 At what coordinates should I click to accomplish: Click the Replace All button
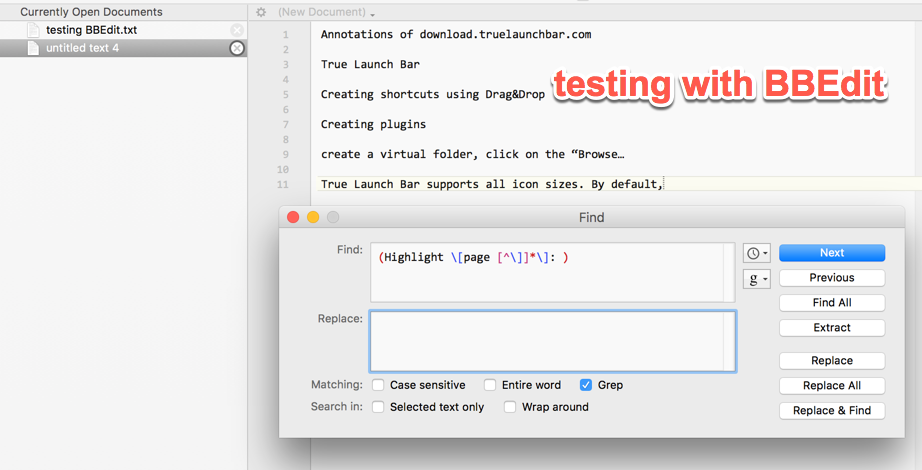tap(832, 386)
